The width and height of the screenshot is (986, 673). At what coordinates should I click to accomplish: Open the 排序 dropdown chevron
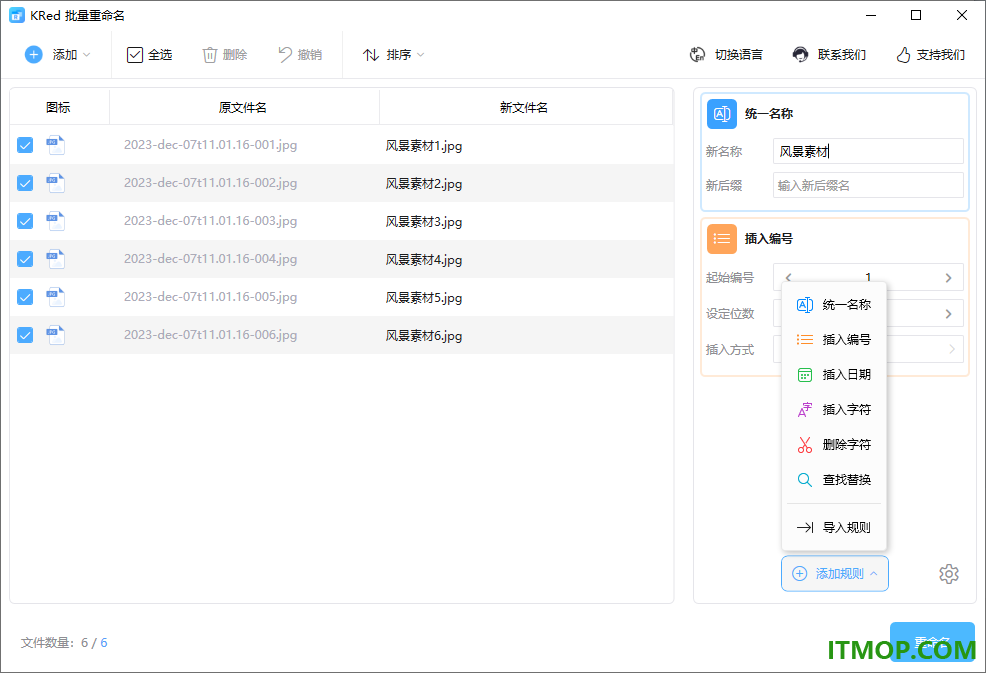[x=421, y=55]
